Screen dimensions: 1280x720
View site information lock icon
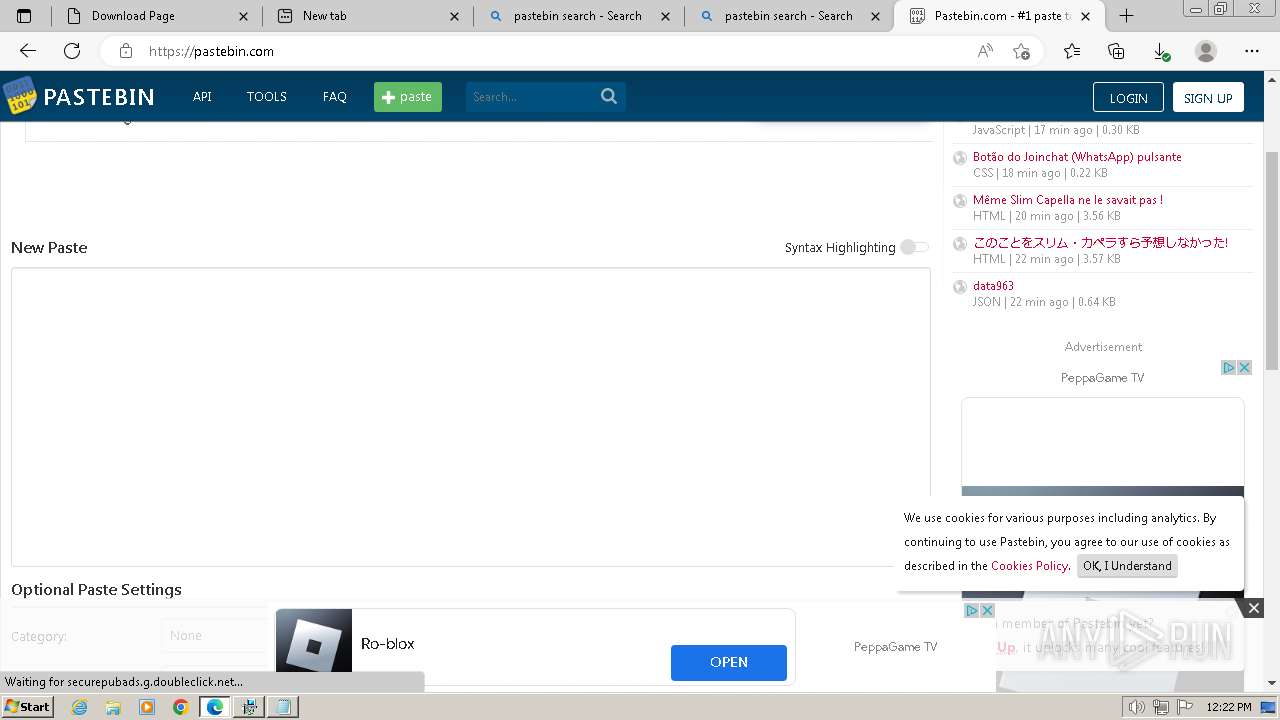click(125, 51)
